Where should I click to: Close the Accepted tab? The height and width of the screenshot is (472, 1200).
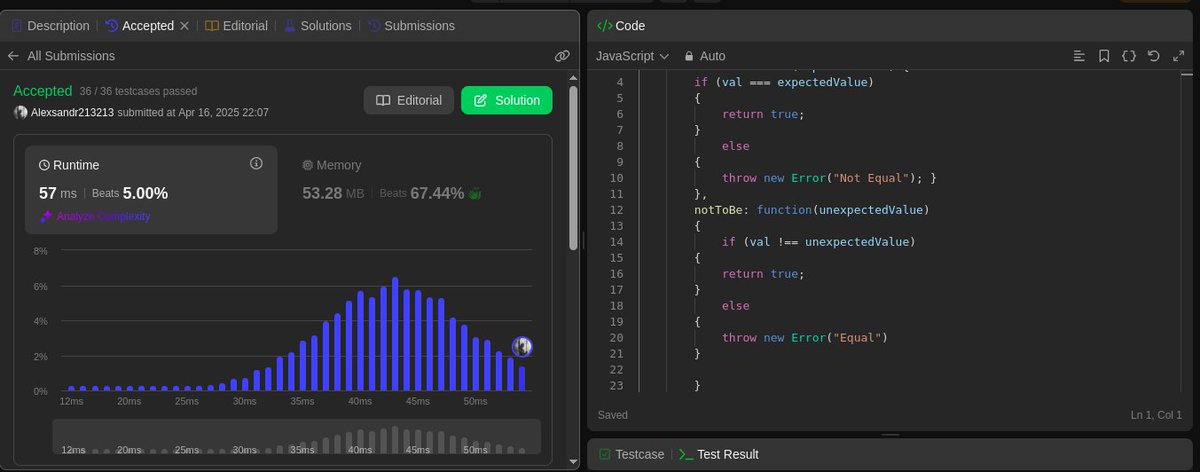tap(184, 25)
